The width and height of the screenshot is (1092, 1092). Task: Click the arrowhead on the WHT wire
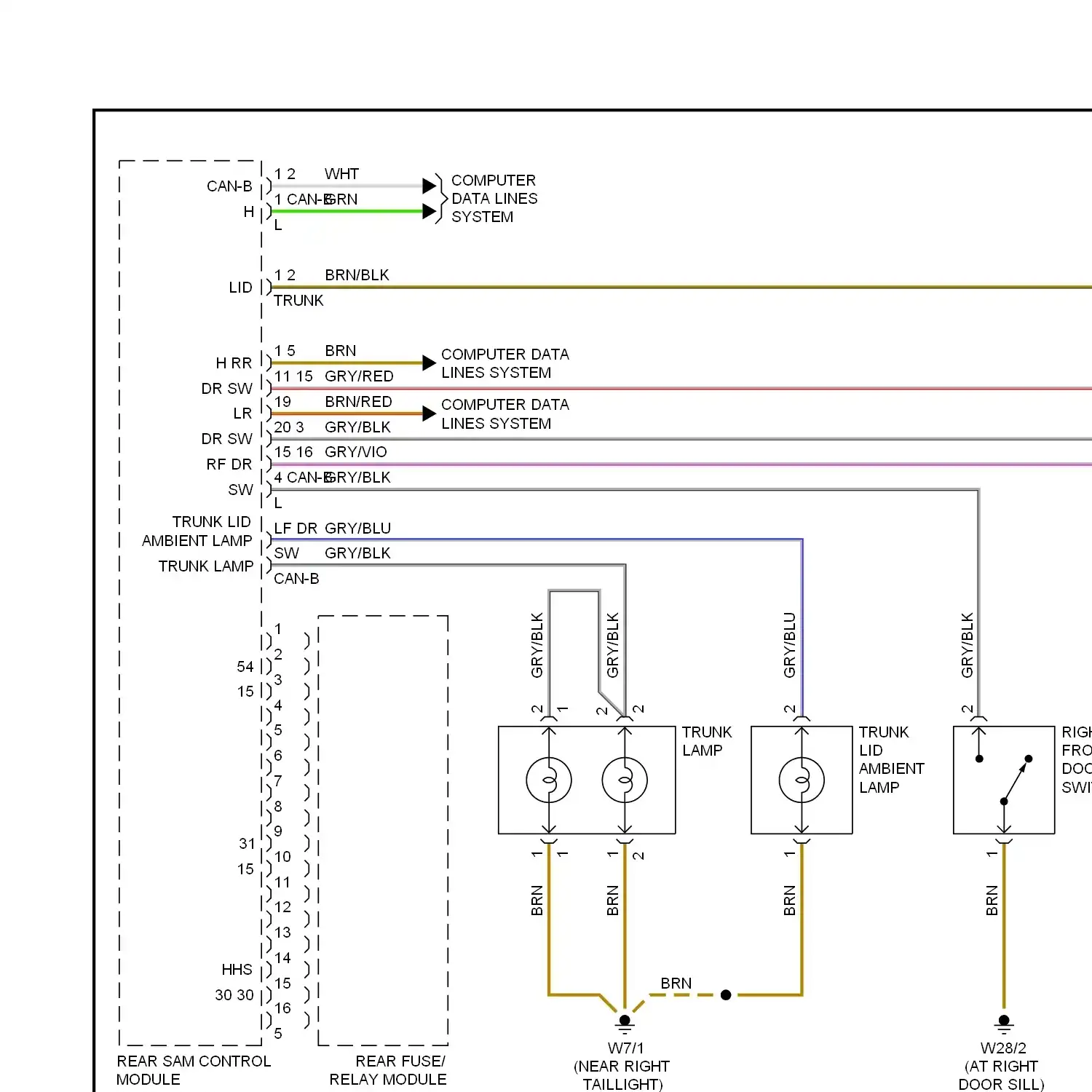coord(430,186)
